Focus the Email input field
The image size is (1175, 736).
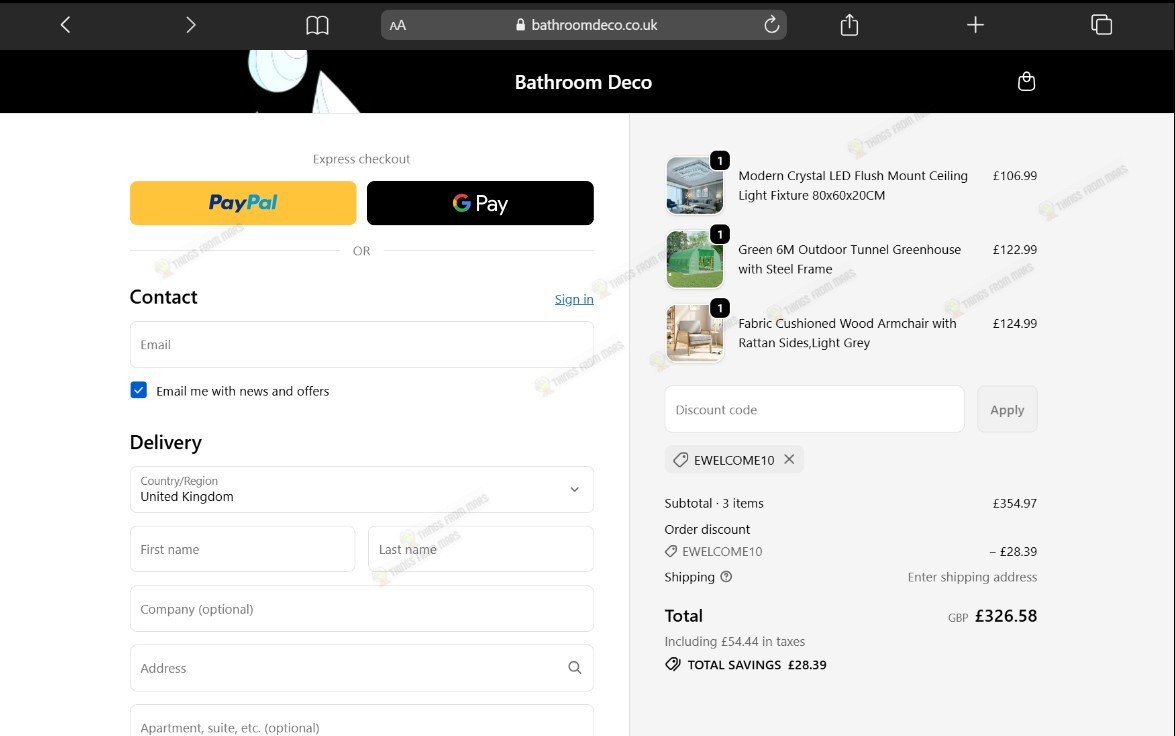[362, 345]
